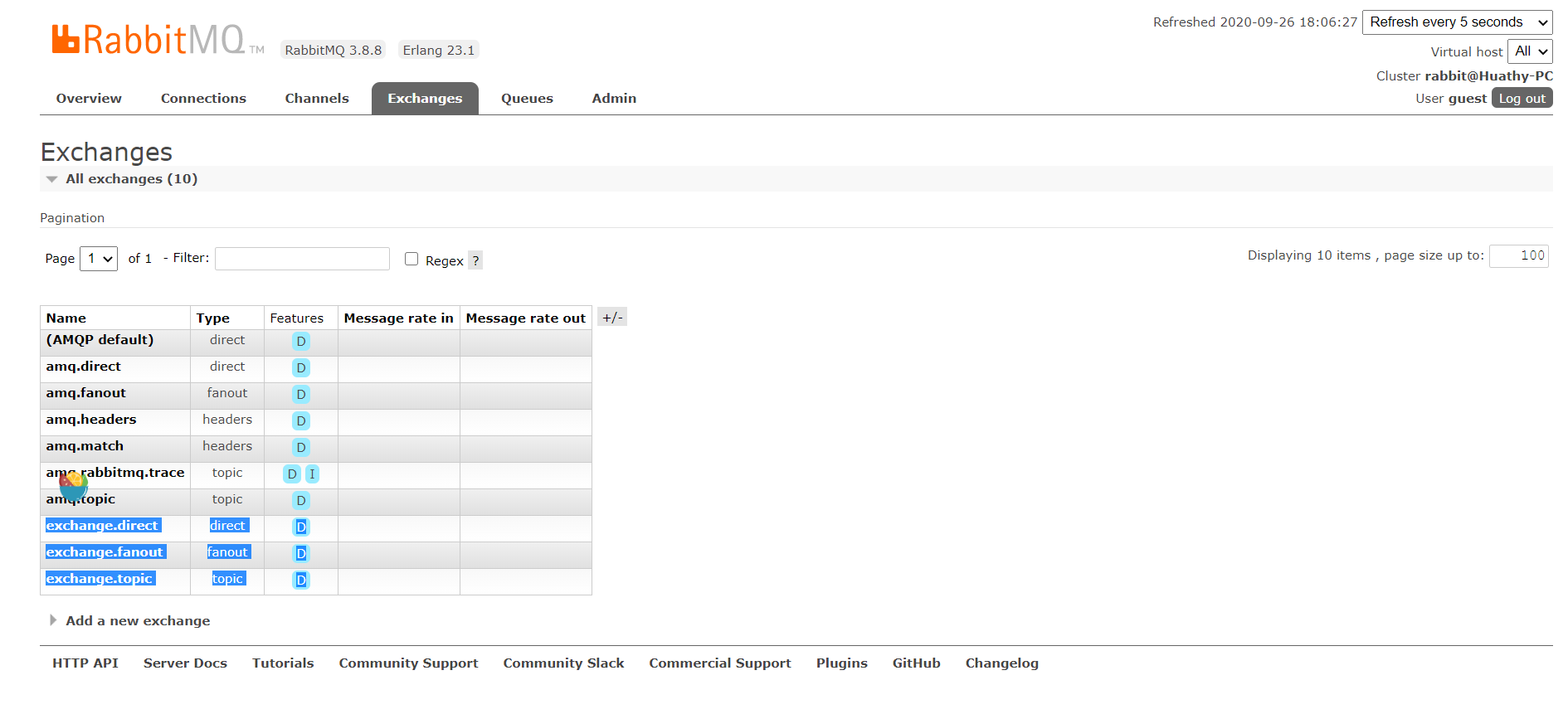
Task: Click the D badge in amq.match row
Action: pos(301,447)
